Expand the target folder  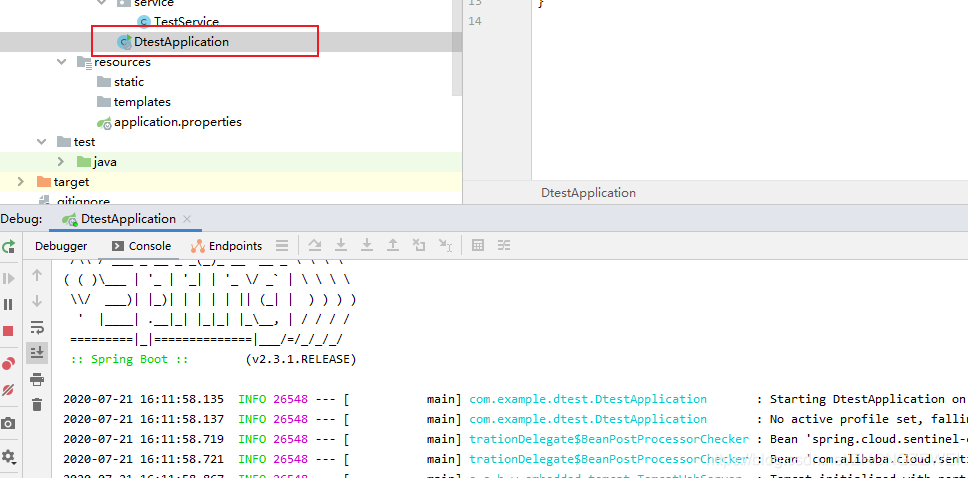(x=21, y=182)
